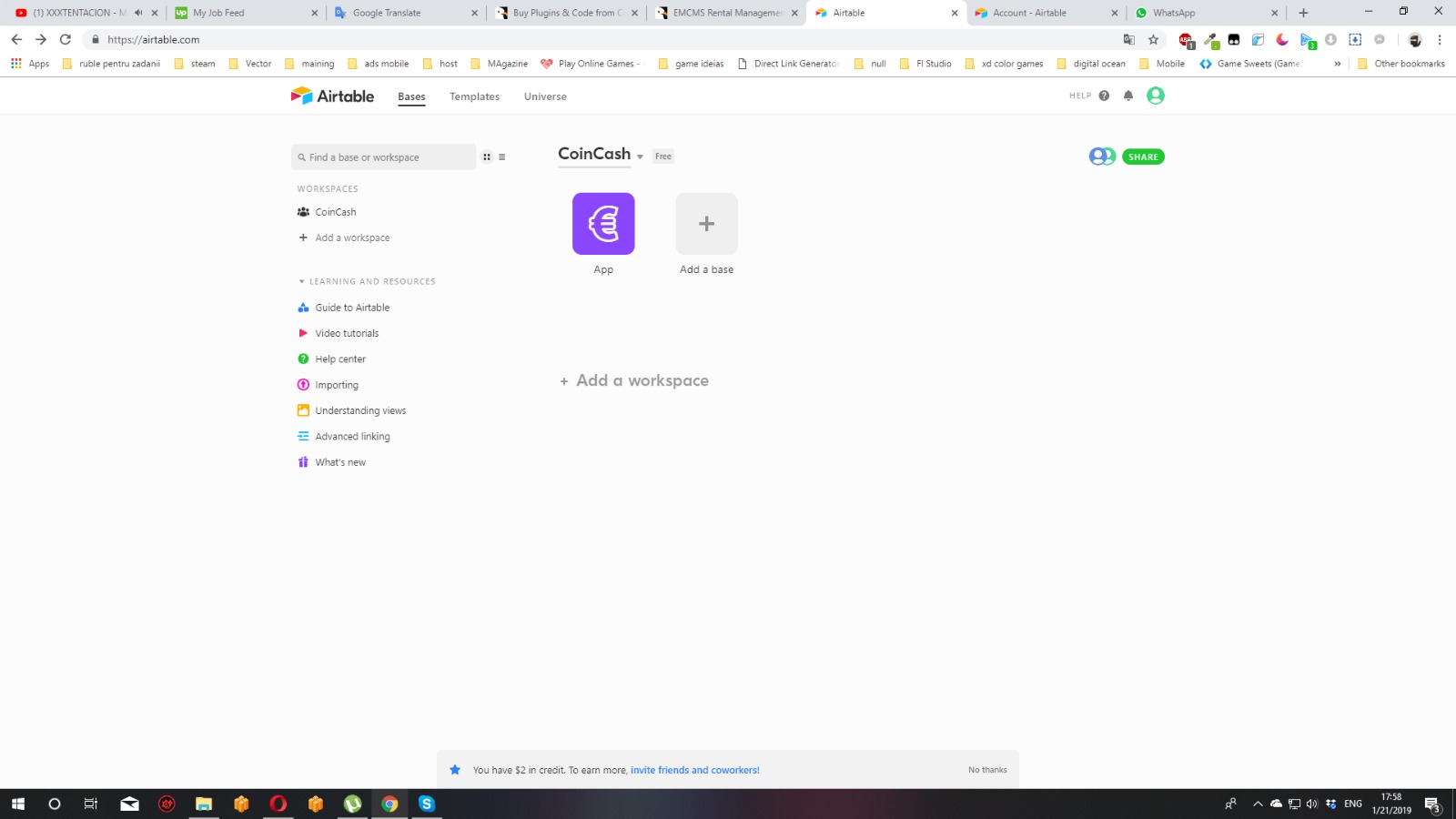Open the steam bookmarks folder
Image resolution: width=1456 pixels, height=819 pixels.
[x=194, y=64]
